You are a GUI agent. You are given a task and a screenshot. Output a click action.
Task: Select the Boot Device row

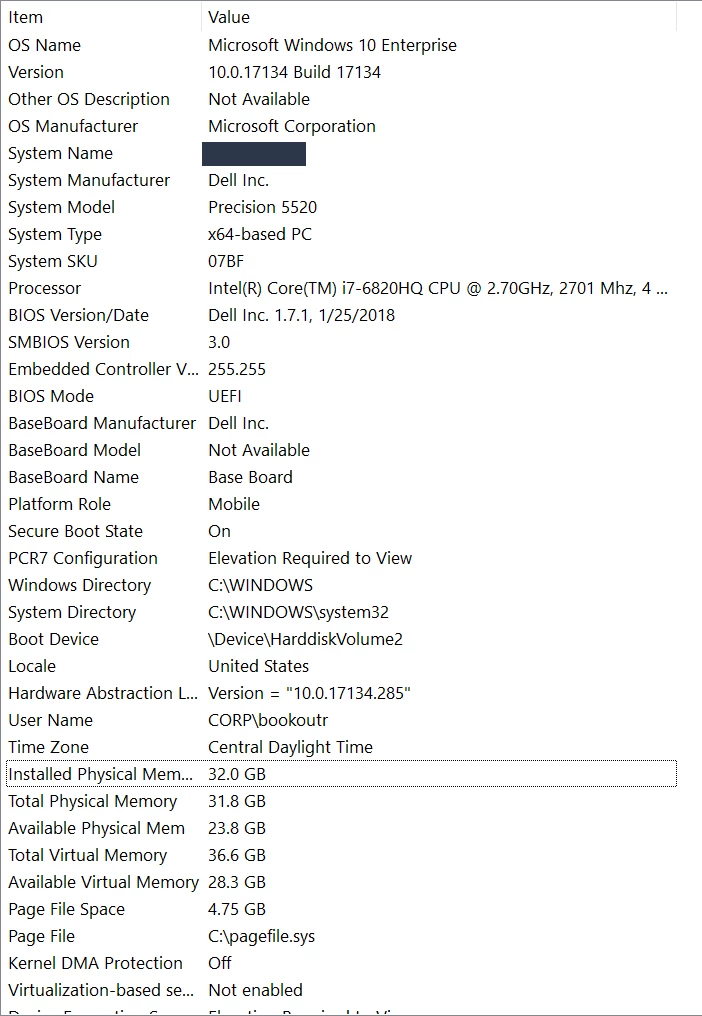[342, 640]
